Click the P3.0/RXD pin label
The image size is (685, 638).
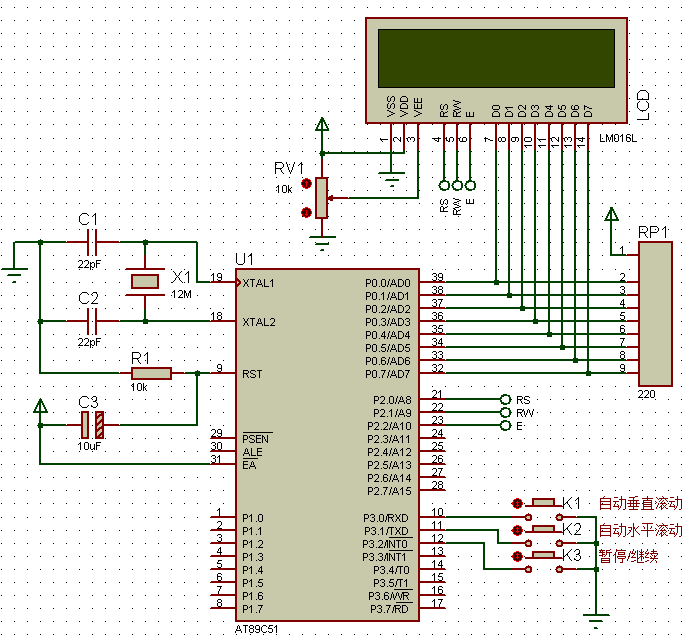tap(386, 518)
